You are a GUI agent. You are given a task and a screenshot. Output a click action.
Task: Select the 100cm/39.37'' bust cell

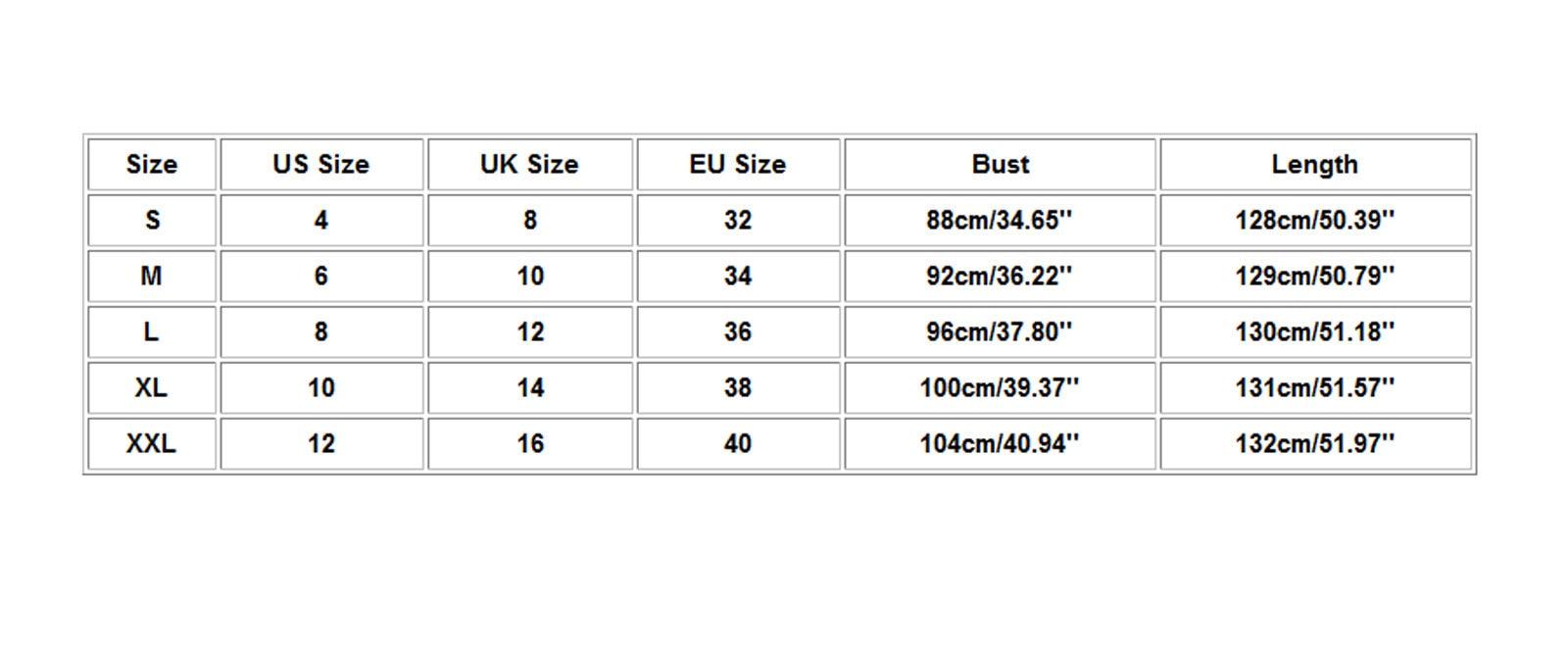(1000, 387)
